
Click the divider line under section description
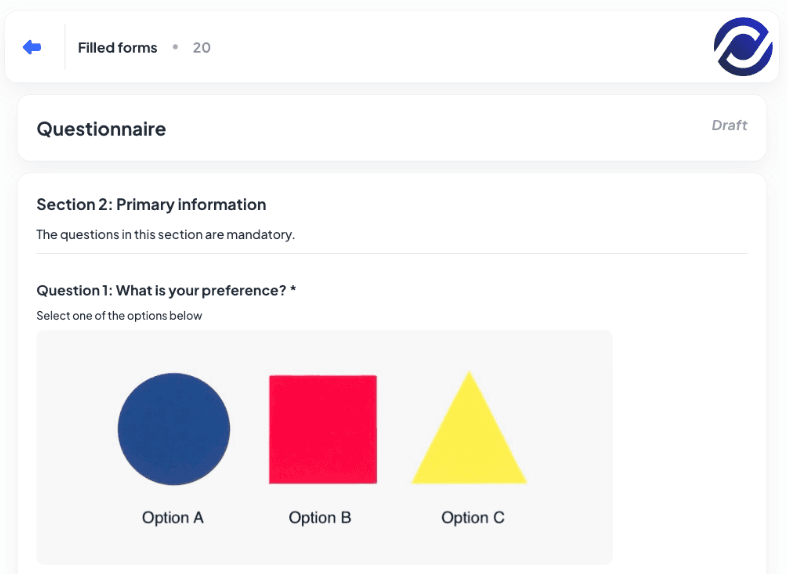pyautogui.click(x=392, y=254)
